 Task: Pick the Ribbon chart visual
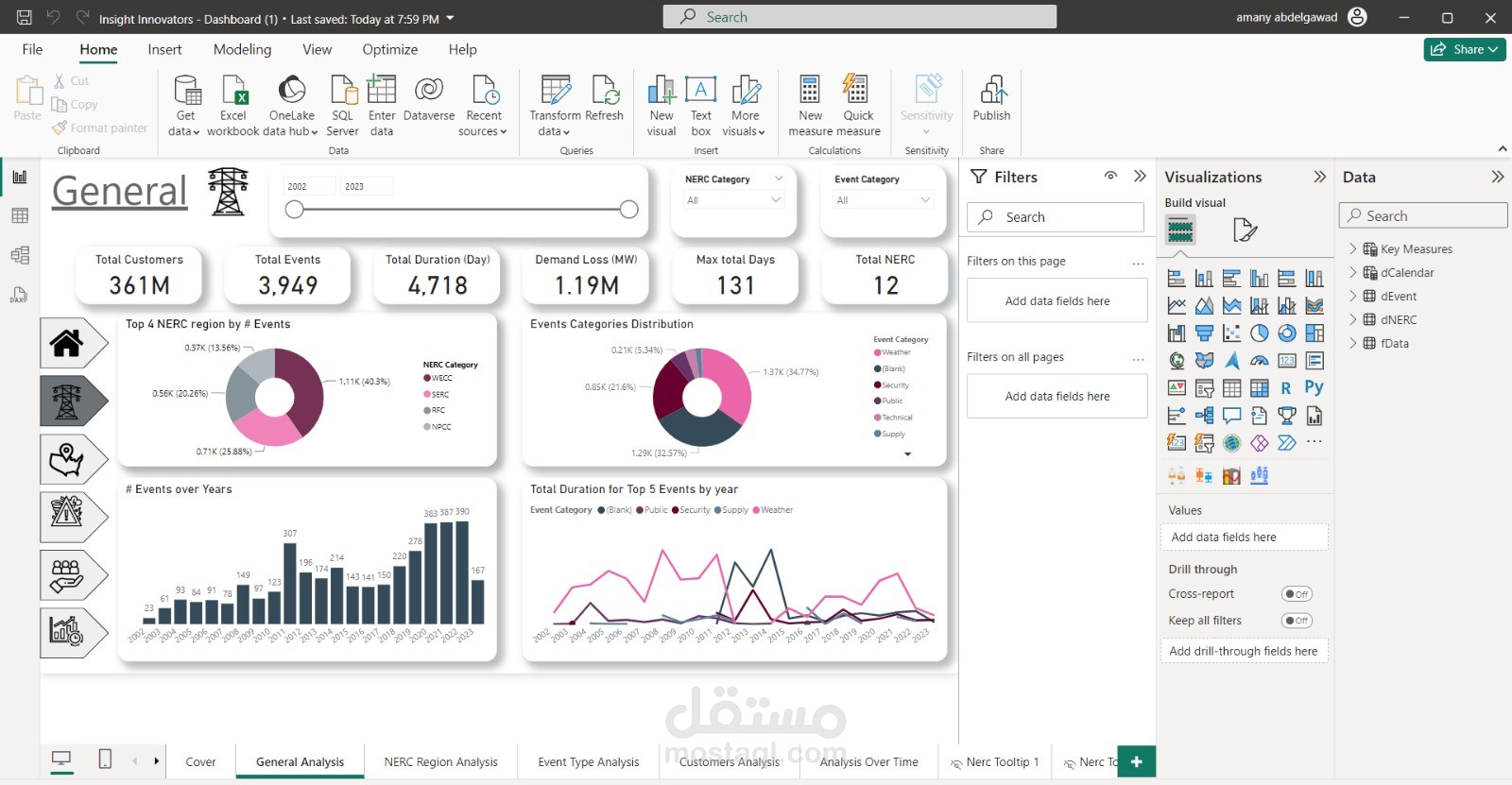point(1314,305)
